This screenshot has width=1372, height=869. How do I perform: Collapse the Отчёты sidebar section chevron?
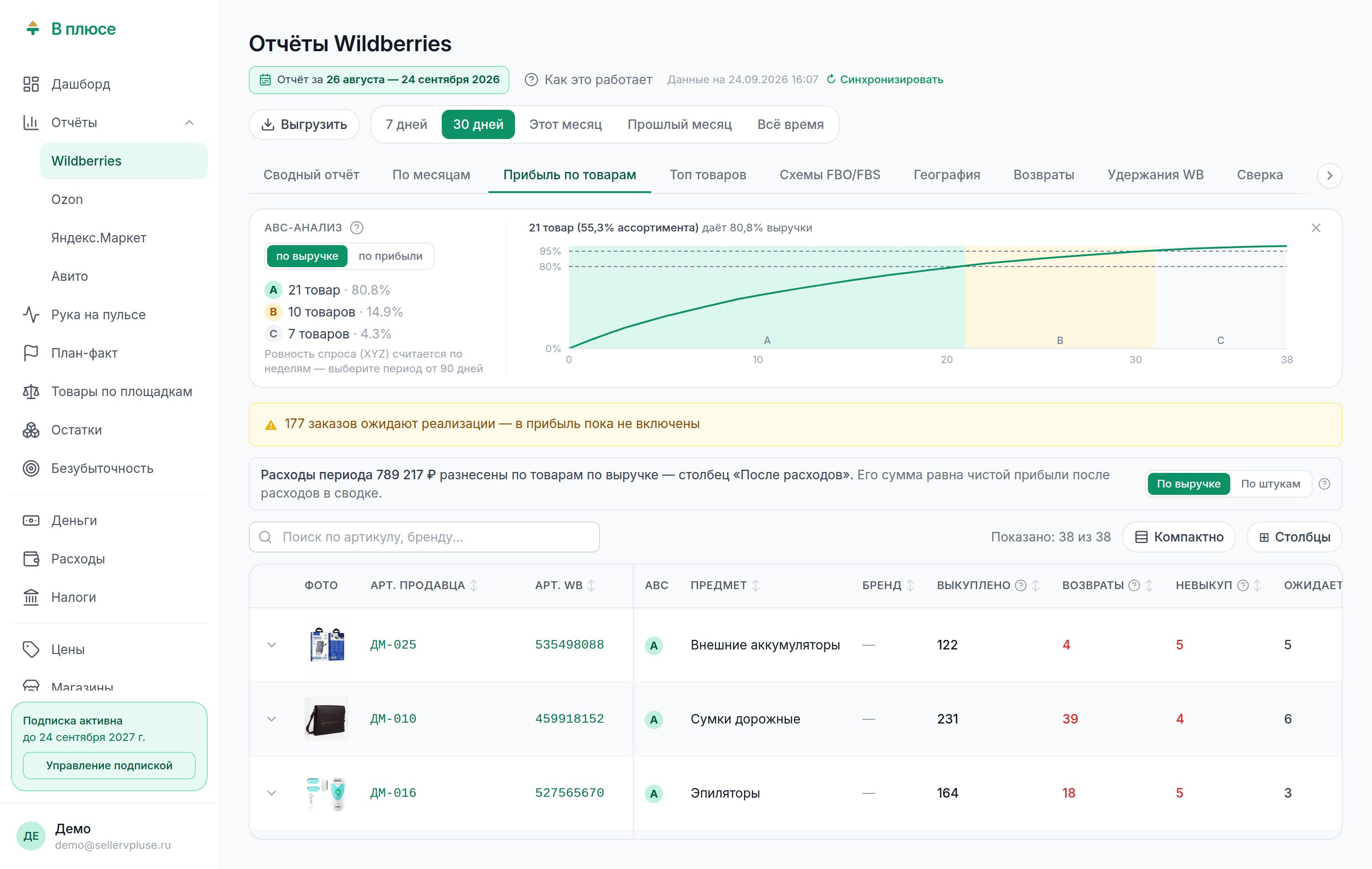[x=189, y=123]
